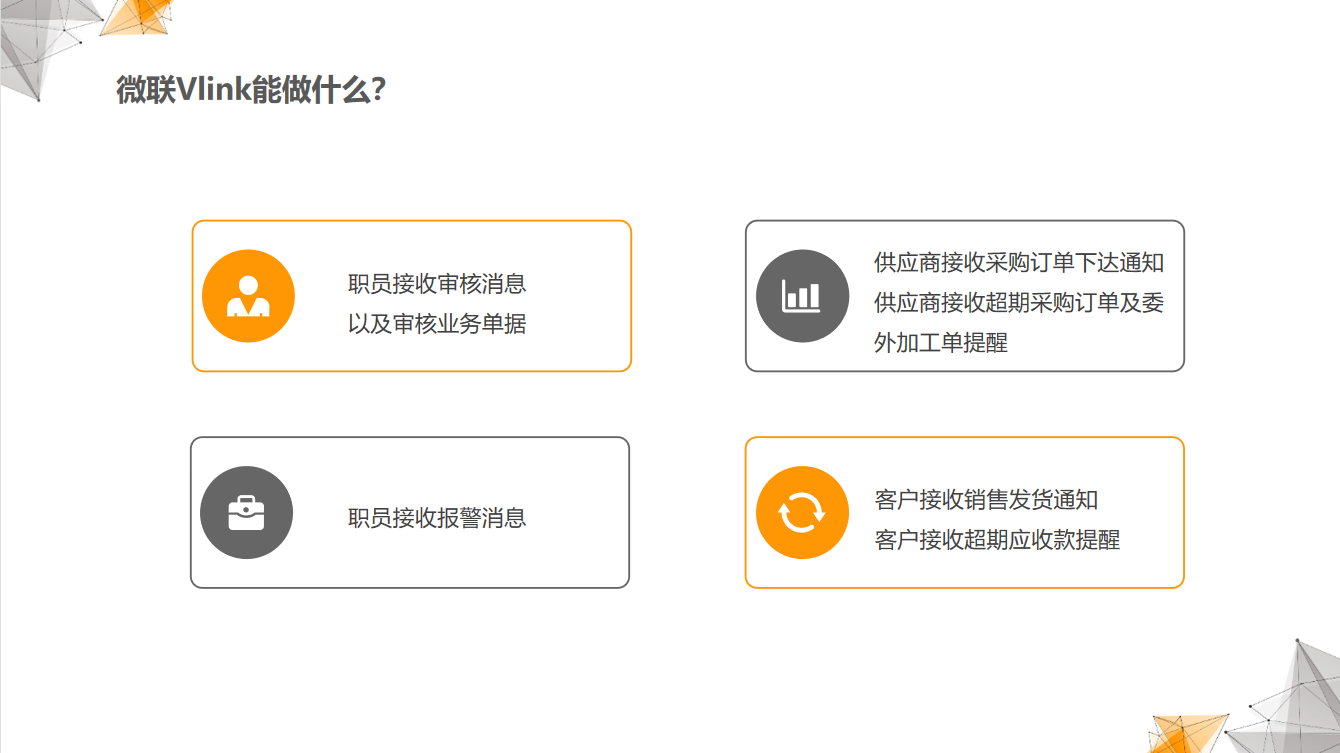The image size is (1340, 753).
Task: Select the orange-bordered employee review card
Action: pyautogui.click(x=411, y=296)
